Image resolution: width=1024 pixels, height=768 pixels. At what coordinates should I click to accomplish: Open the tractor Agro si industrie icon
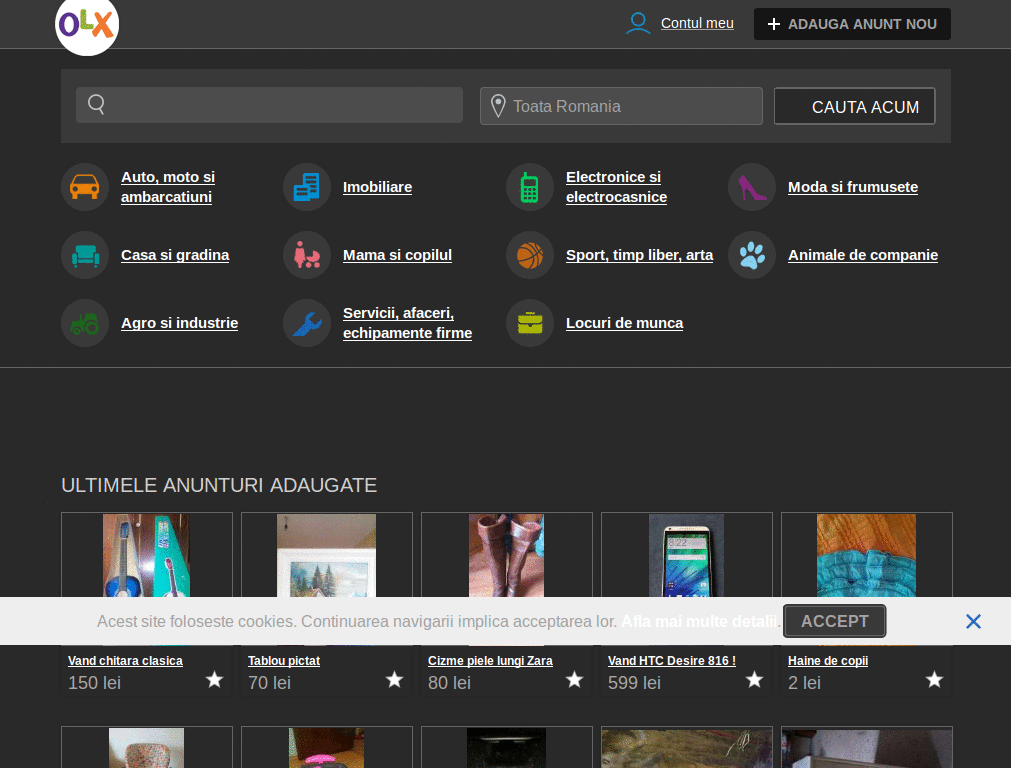pos(85,323)
